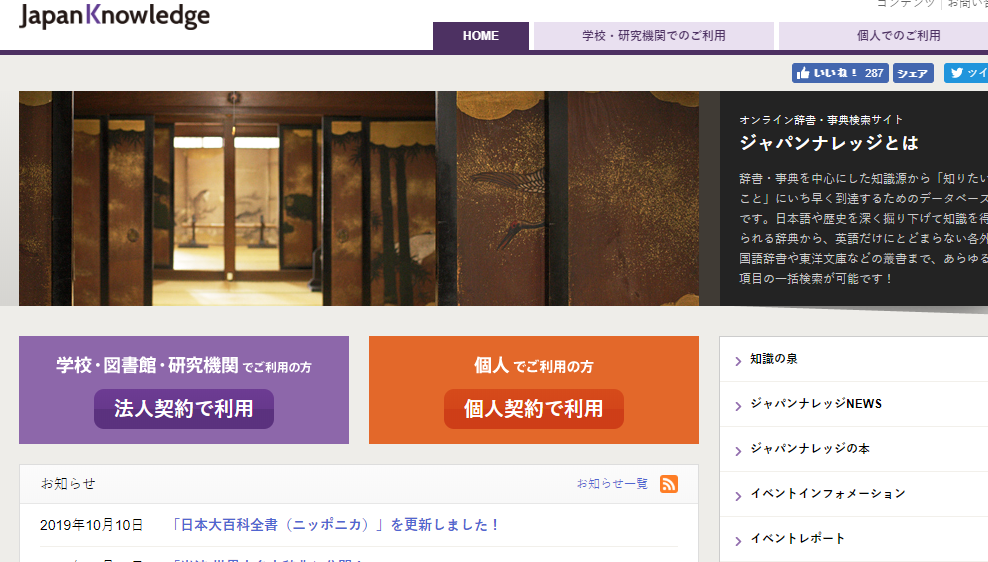This screenshot has height=562, width=988.
Task: Click the コンテンツ link at top
Action: point(905,3)
